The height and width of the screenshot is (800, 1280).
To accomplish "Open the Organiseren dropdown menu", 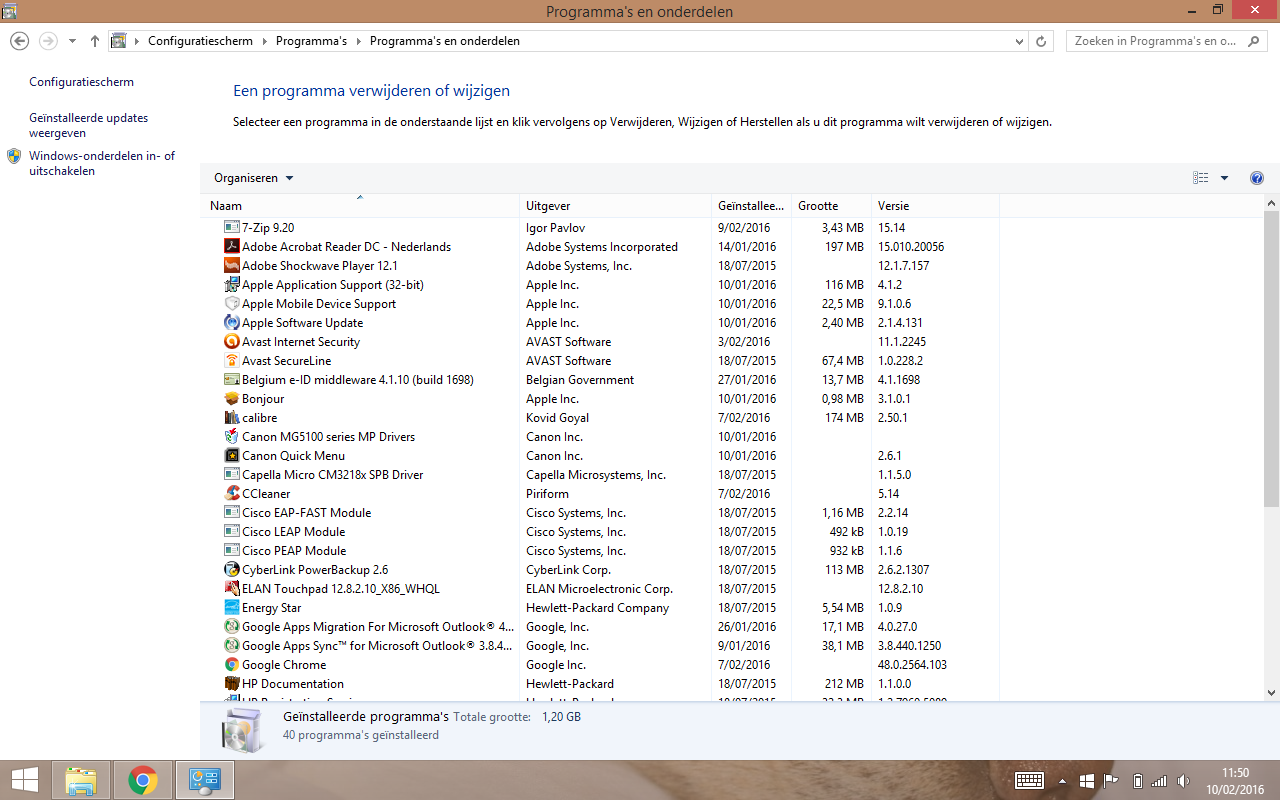I will 254,178.
